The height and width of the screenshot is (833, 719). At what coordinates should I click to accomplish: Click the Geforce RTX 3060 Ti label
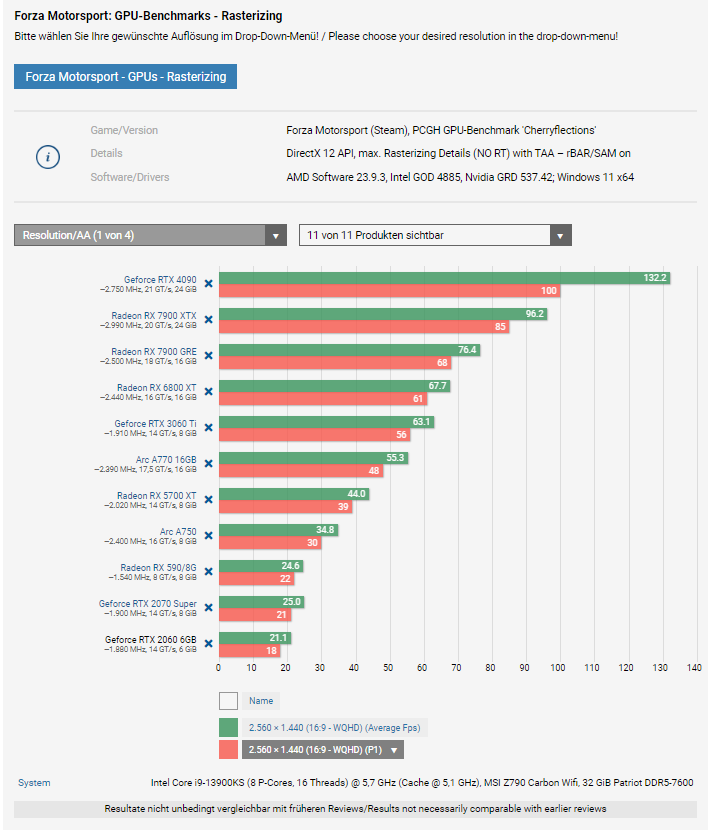point(155,423)
